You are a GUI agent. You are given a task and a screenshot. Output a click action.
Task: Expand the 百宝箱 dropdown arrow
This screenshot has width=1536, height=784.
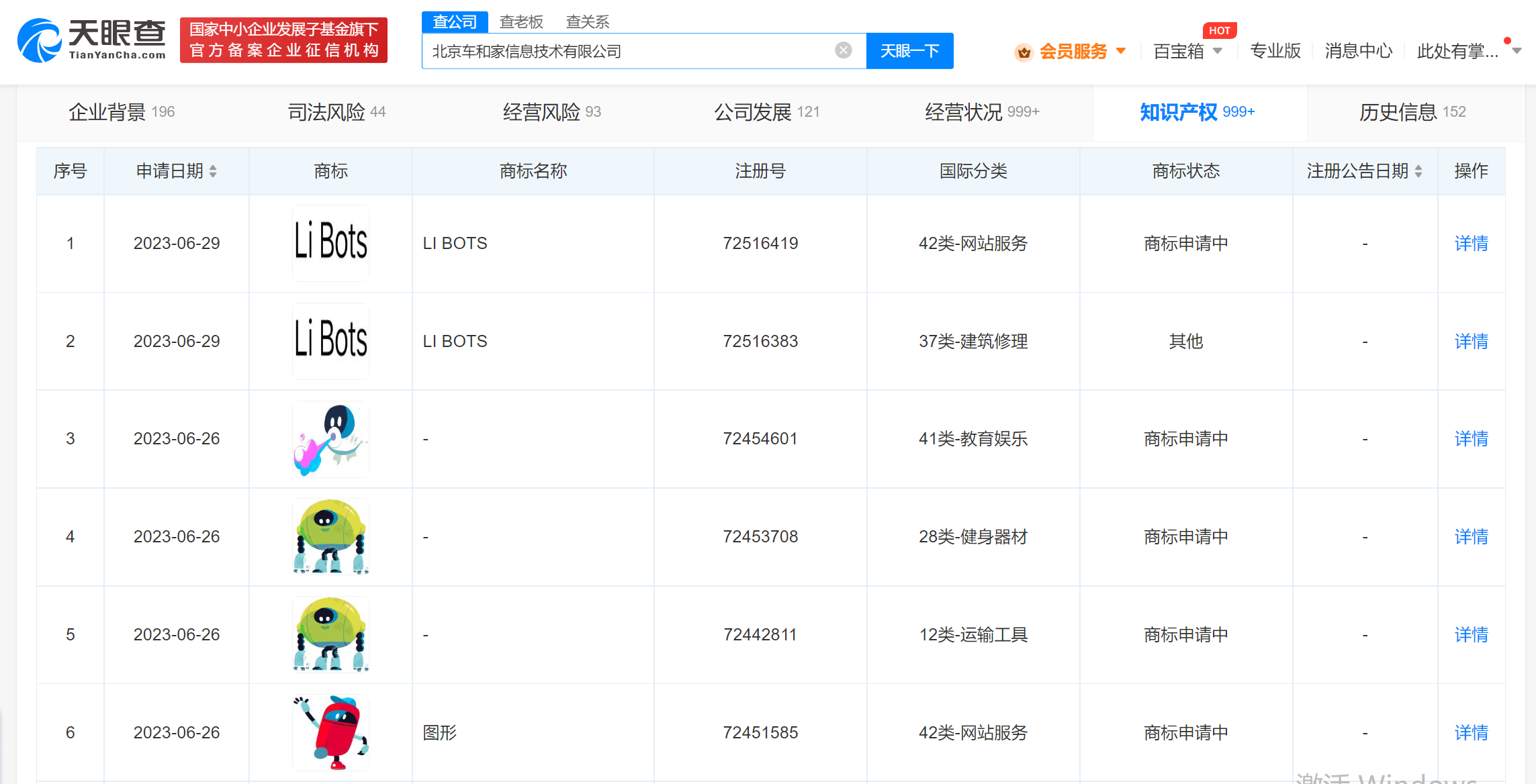tap(1218, 51)
